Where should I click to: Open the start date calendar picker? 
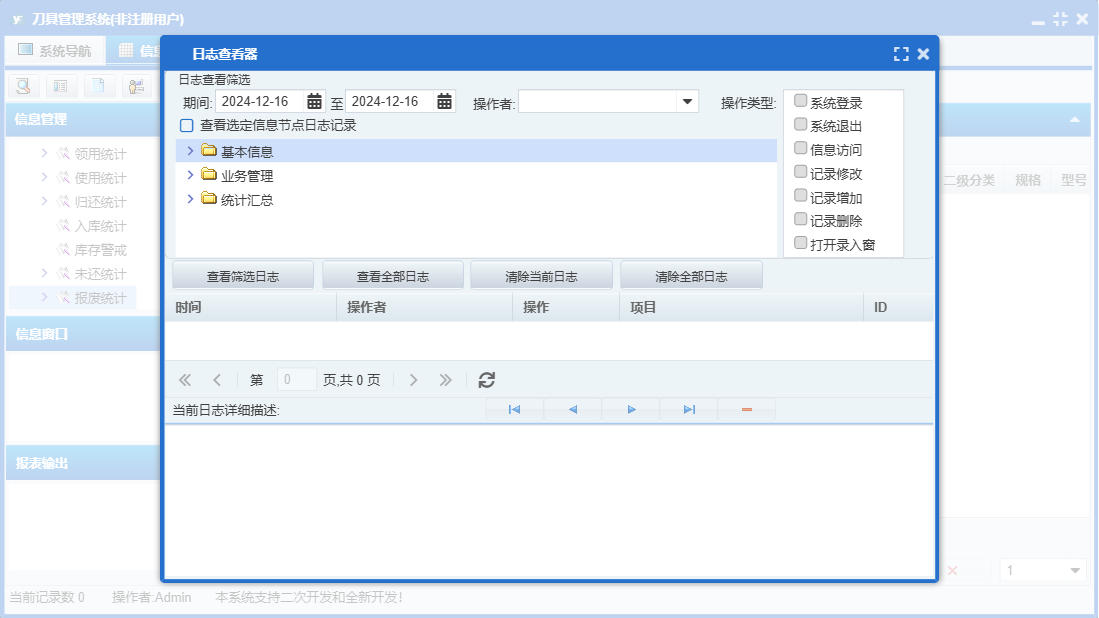(x=314, y=102)
